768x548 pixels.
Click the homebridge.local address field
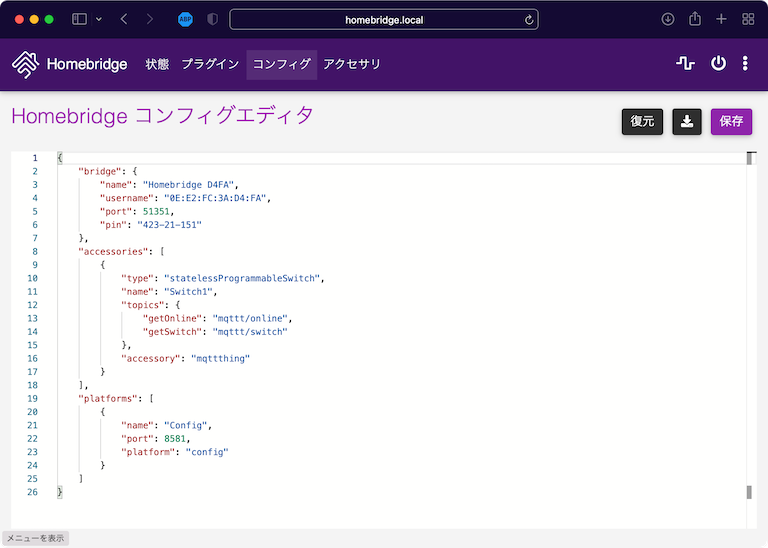384,19
